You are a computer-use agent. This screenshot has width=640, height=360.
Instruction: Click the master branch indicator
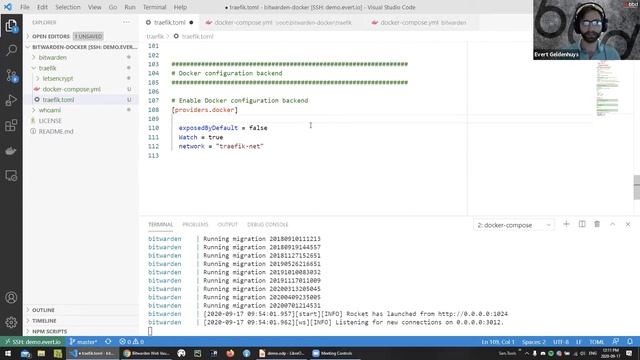click(84, 342)
